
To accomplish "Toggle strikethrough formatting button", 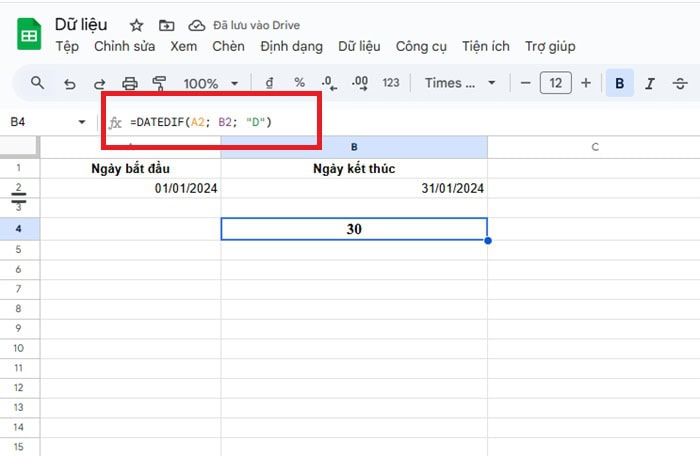I will tap(680, 84).
